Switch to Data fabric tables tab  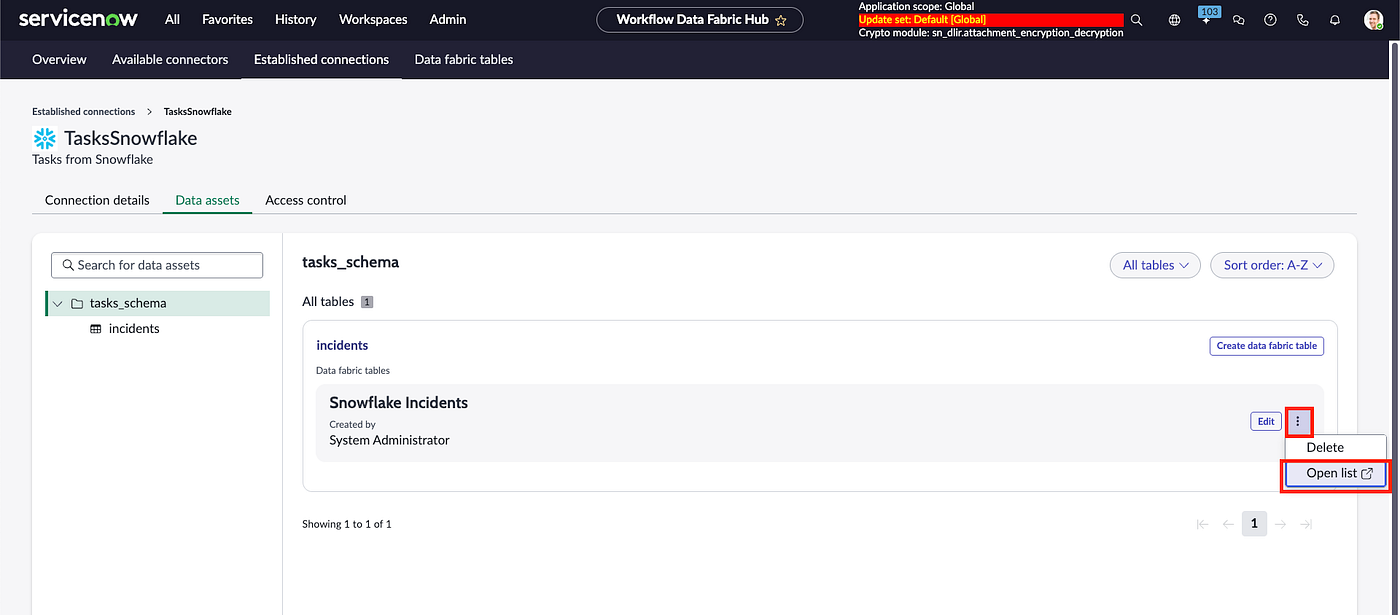(x=464, y=59)
